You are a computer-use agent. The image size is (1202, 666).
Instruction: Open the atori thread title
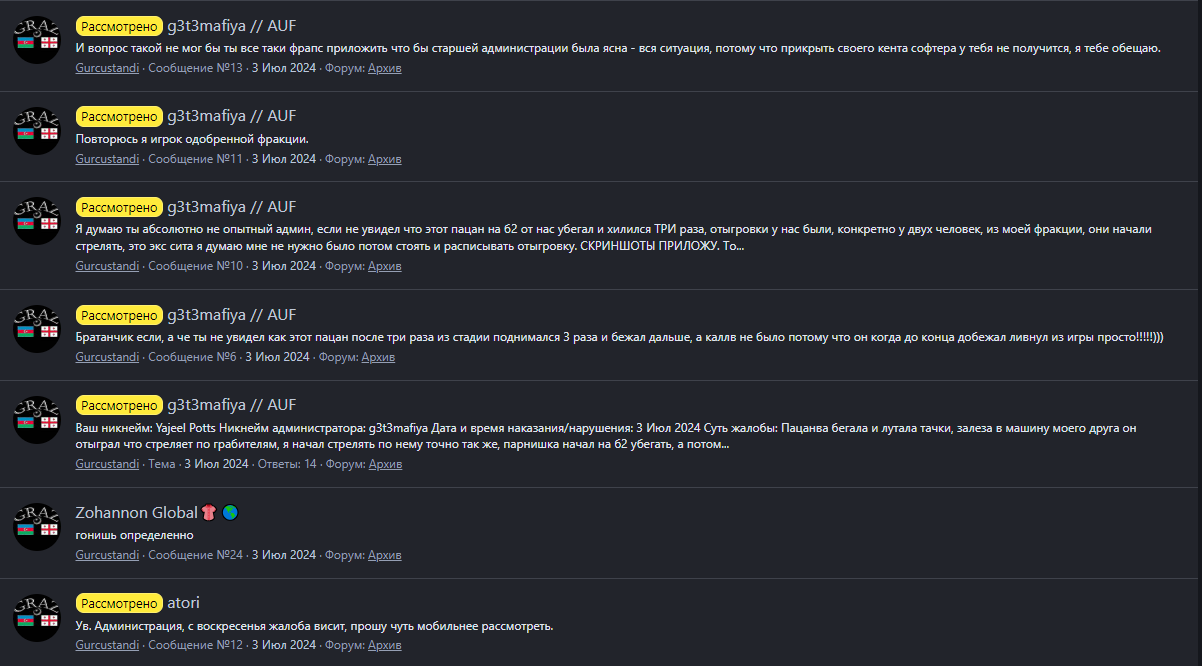tap(183, 603)
